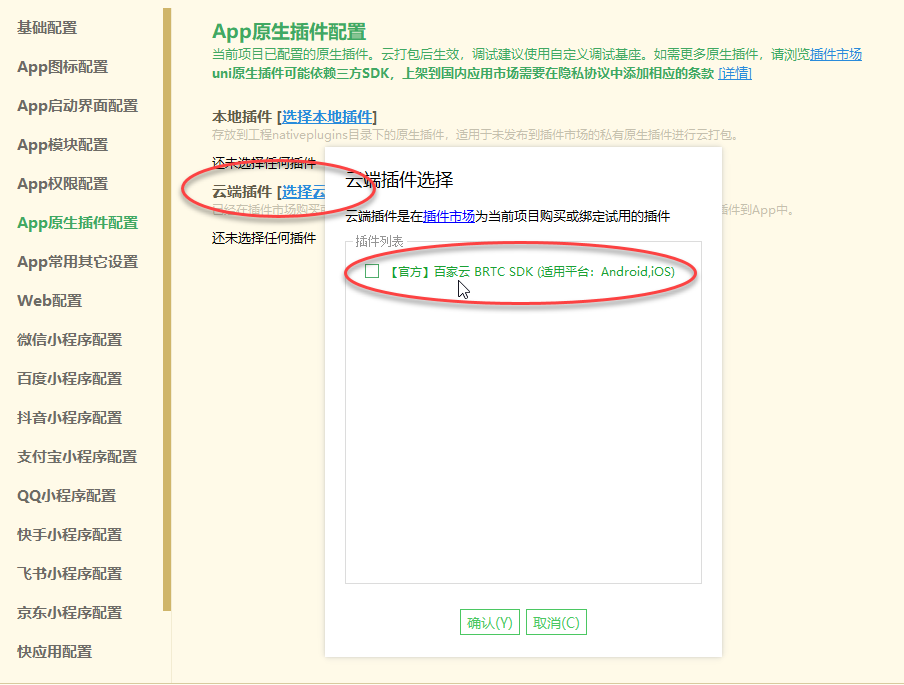Image resolution: width=904 pixels, height=685 pixels.
Task: Open the 插件市场 link at the top
Action: (x=836, y=55)
